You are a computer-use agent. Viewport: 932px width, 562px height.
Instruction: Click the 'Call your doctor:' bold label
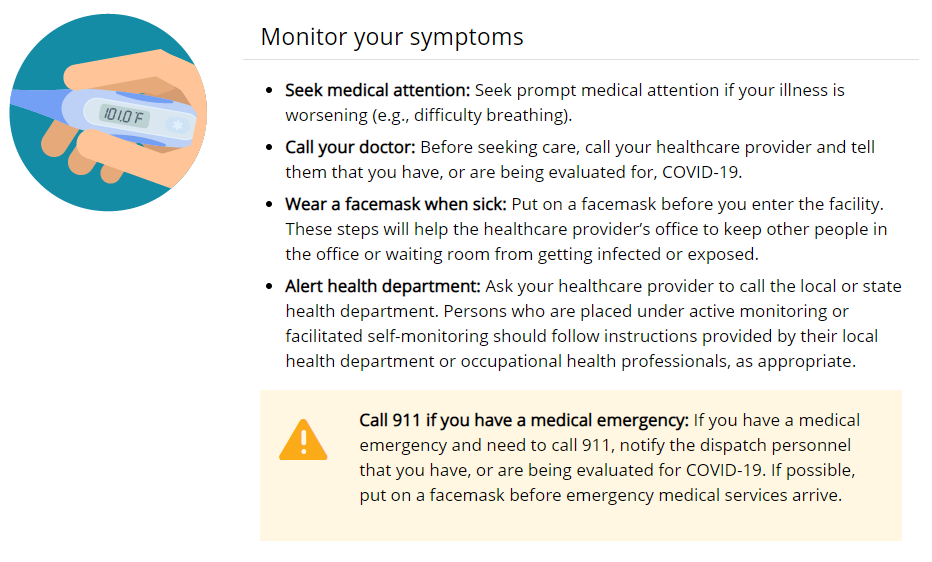[x=350, y=147]
